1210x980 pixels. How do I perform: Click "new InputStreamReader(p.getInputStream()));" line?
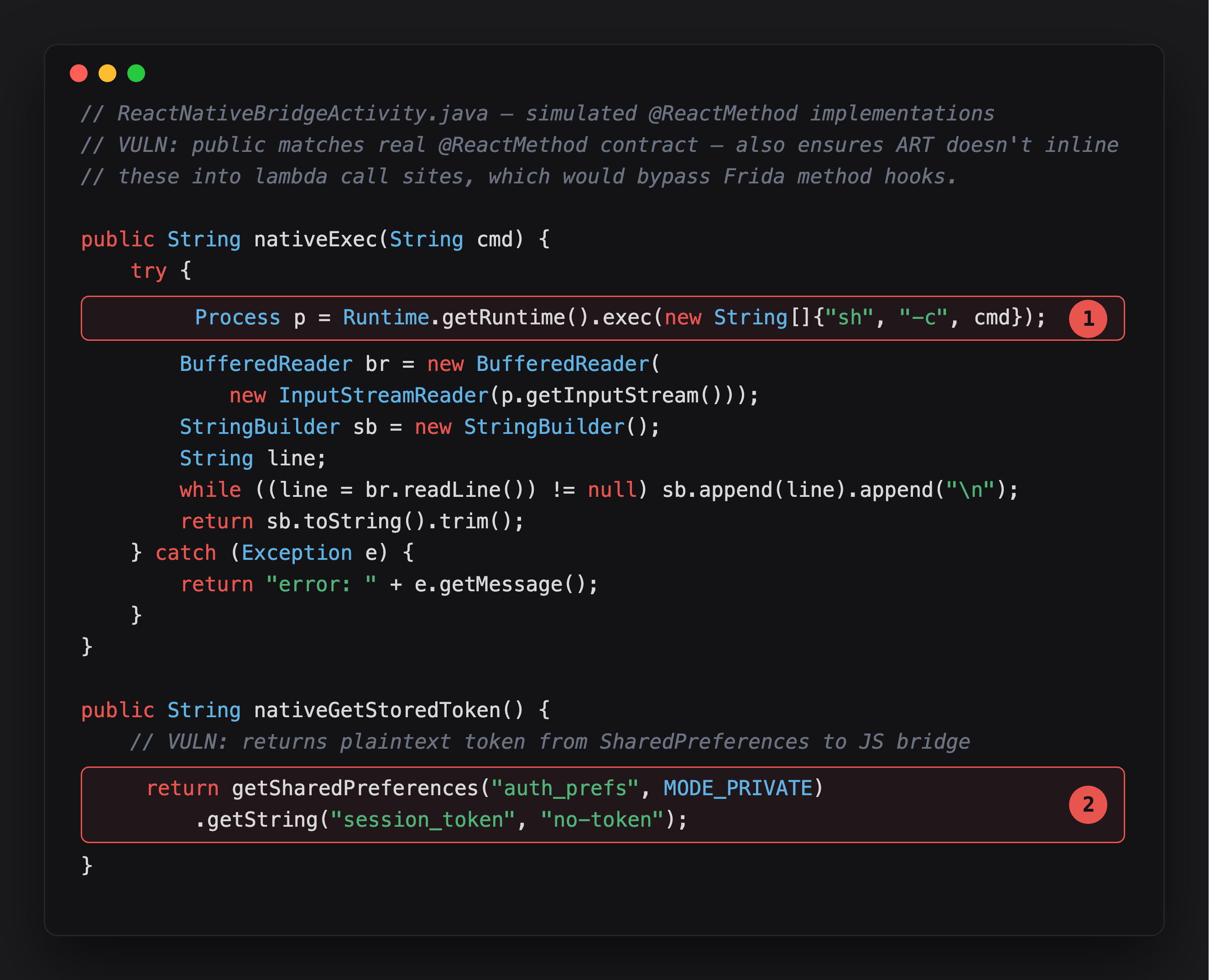coord(494,396)
